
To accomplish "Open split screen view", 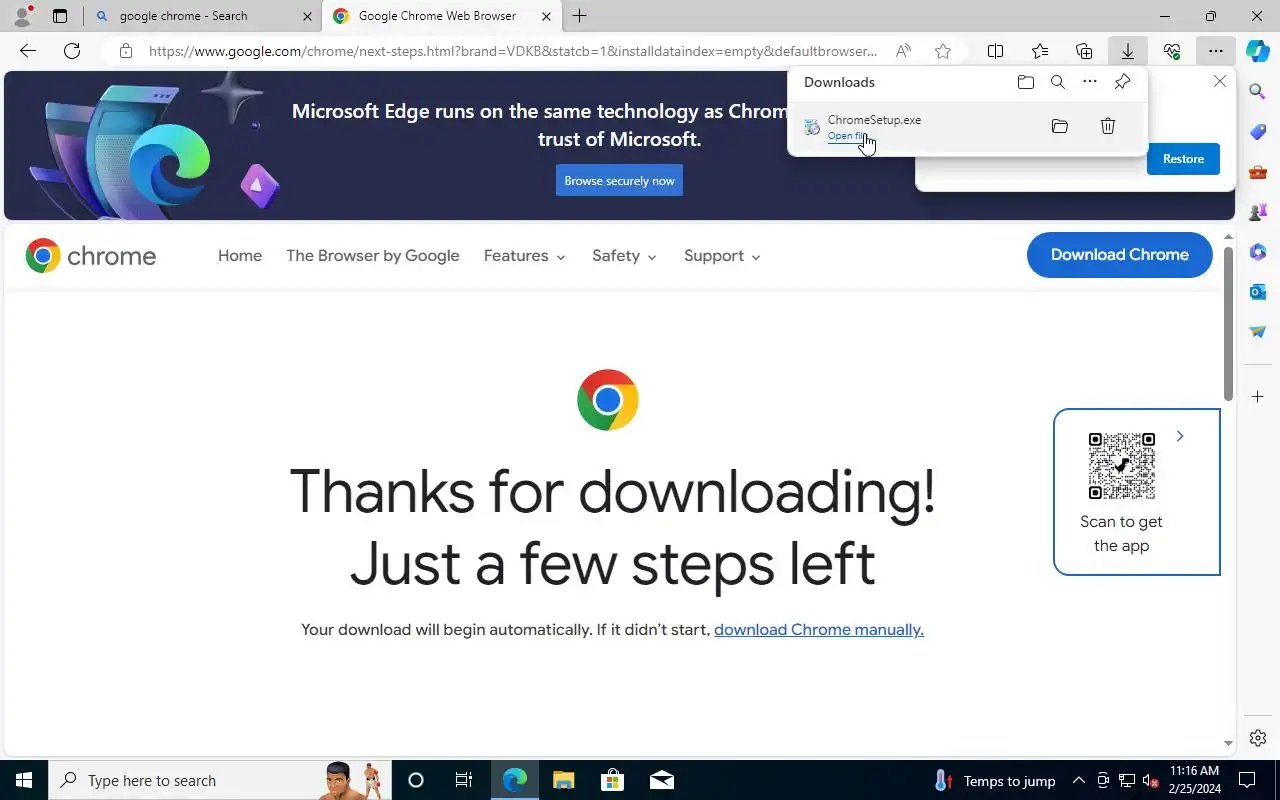I will 996,51.
